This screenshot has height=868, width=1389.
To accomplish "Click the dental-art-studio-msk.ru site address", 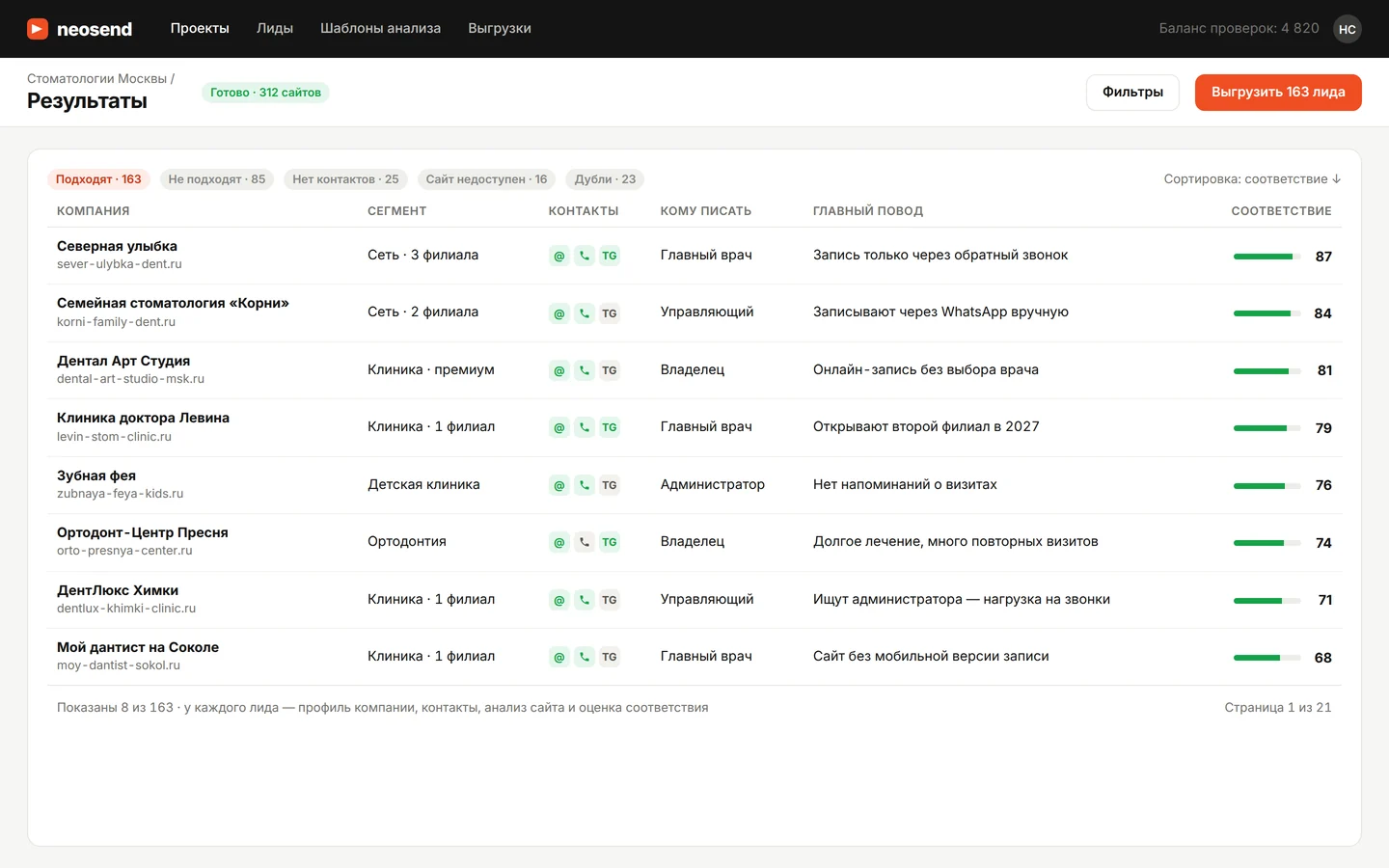I will 130,379.
